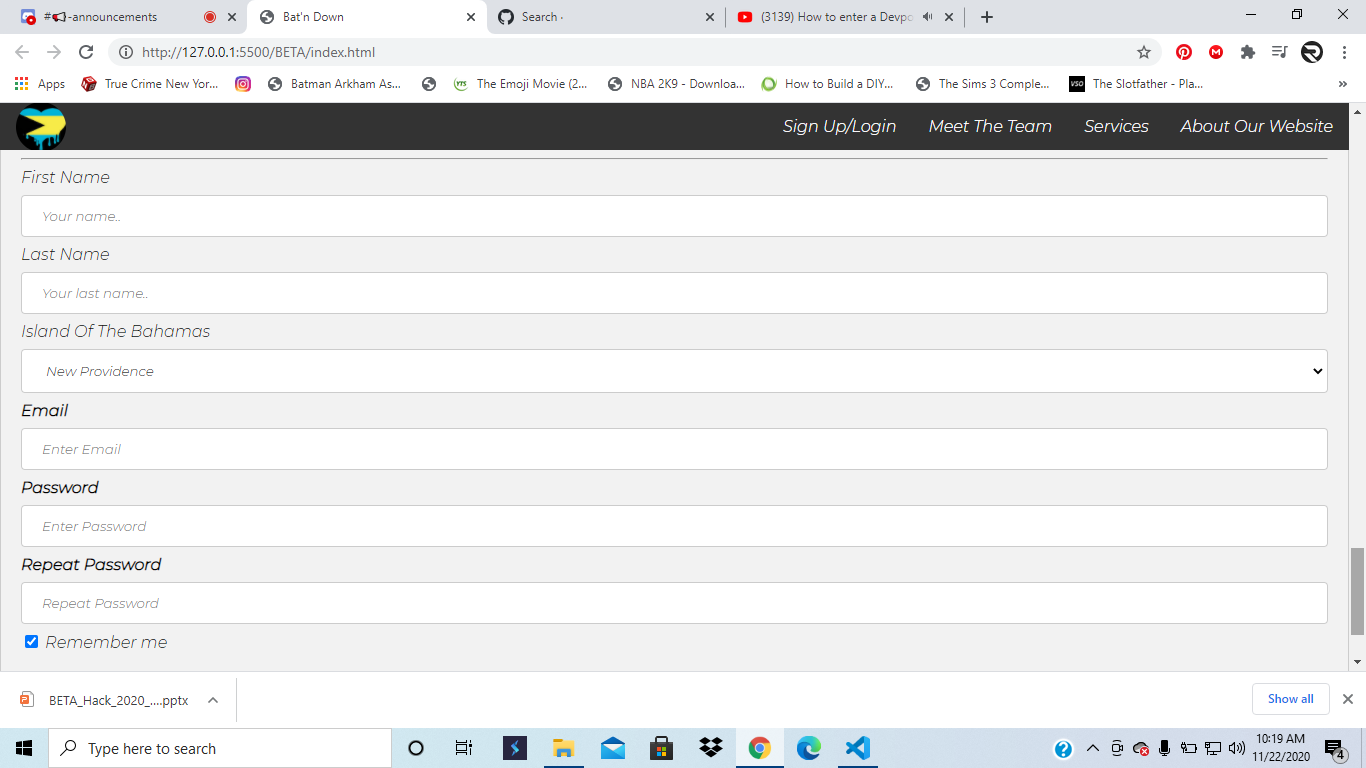Open the Get Help question mark icon

(x=1063, y=748)
